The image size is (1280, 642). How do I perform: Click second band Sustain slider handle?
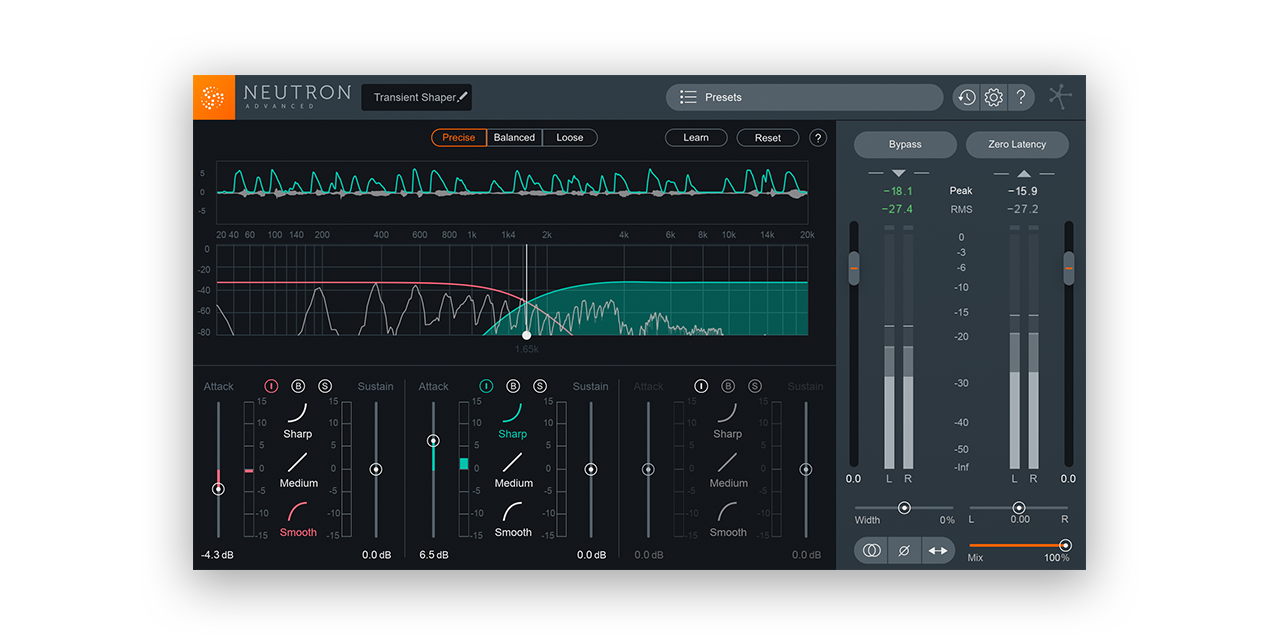tap(591, 469)
